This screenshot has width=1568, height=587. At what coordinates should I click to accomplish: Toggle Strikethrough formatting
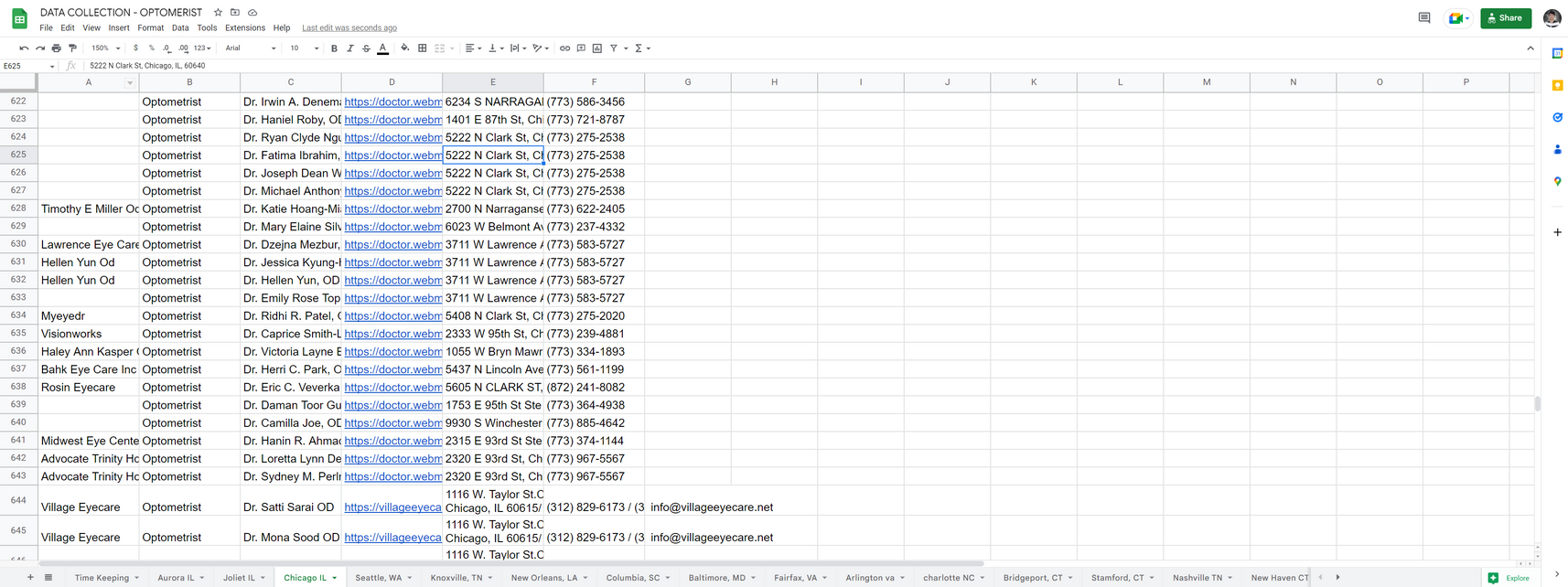[366, 48]
